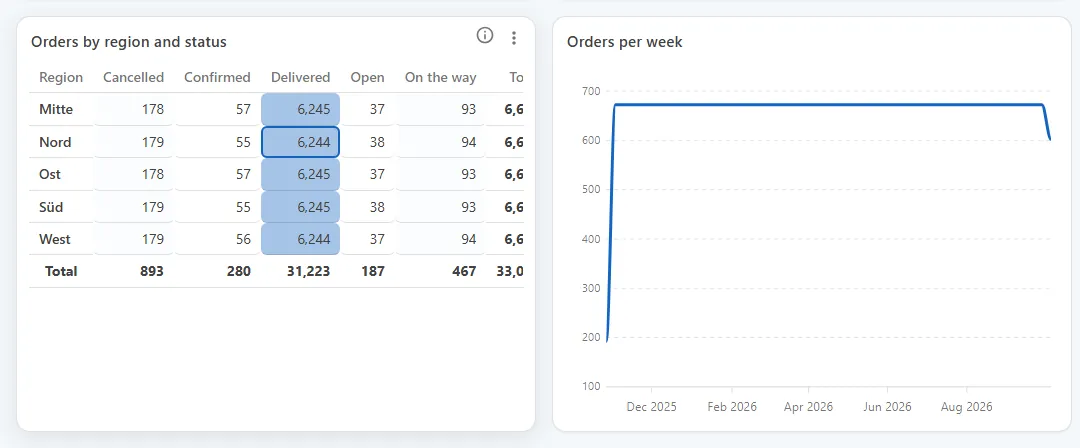
Task: Click West On the way cell 94
Action: tap(440, 239)
